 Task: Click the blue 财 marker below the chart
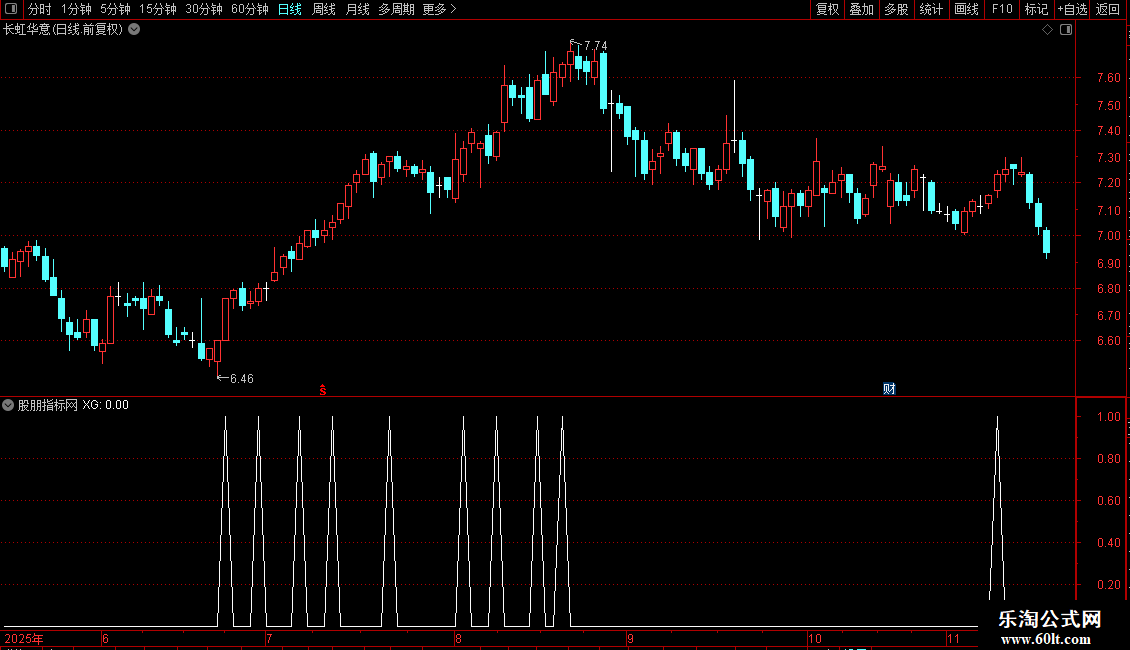pyautogui.click(x=889, y=389)
